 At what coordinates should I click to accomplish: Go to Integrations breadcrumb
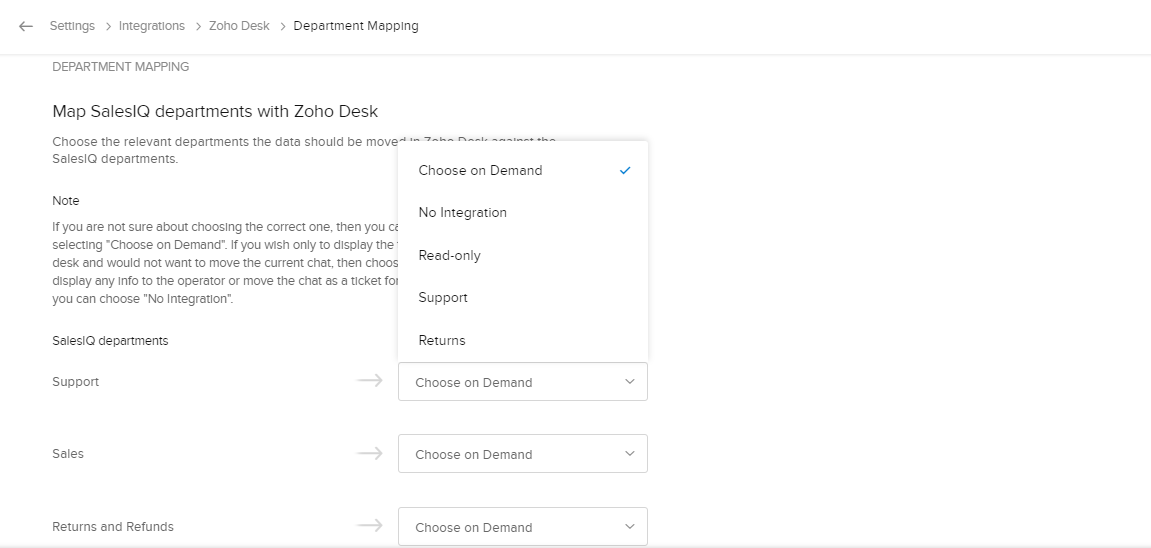[152, 26]
